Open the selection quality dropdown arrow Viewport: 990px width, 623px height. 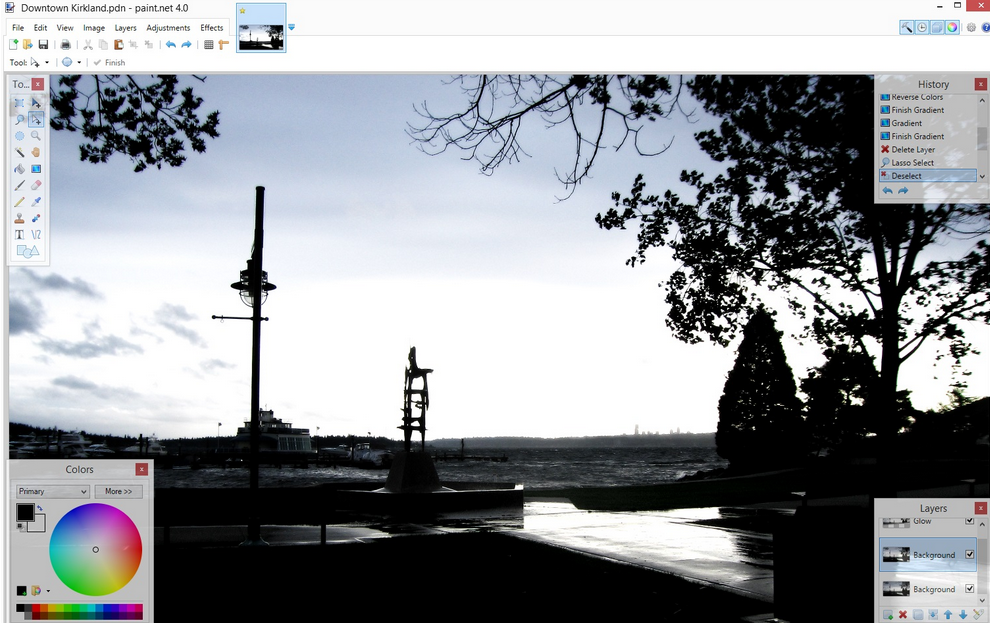click(x=79, y=62)
